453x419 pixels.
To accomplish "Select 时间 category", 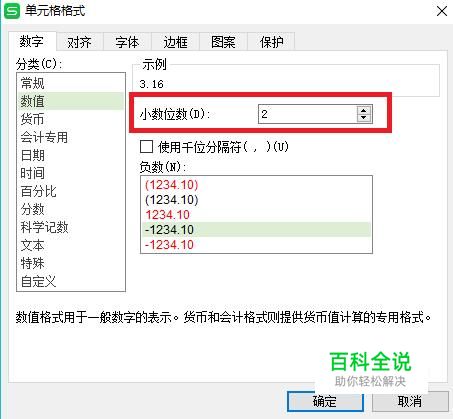I will point(71,173).
